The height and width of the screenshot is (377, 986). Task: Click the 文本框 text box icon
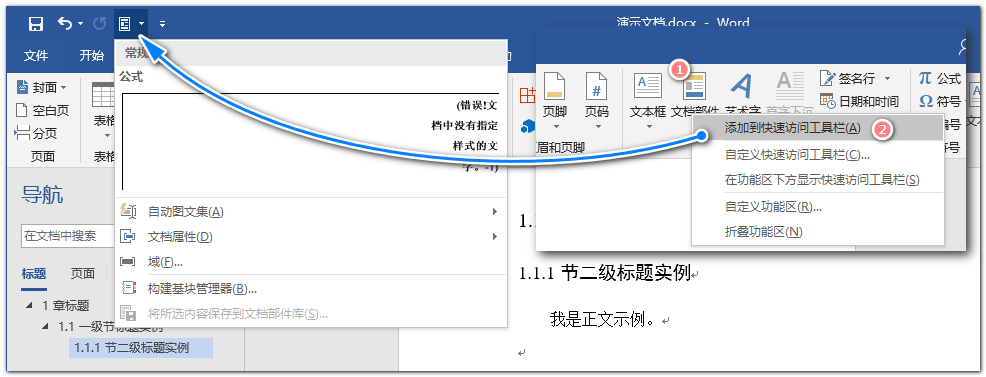pyautogui.click(x=648, y=86)
